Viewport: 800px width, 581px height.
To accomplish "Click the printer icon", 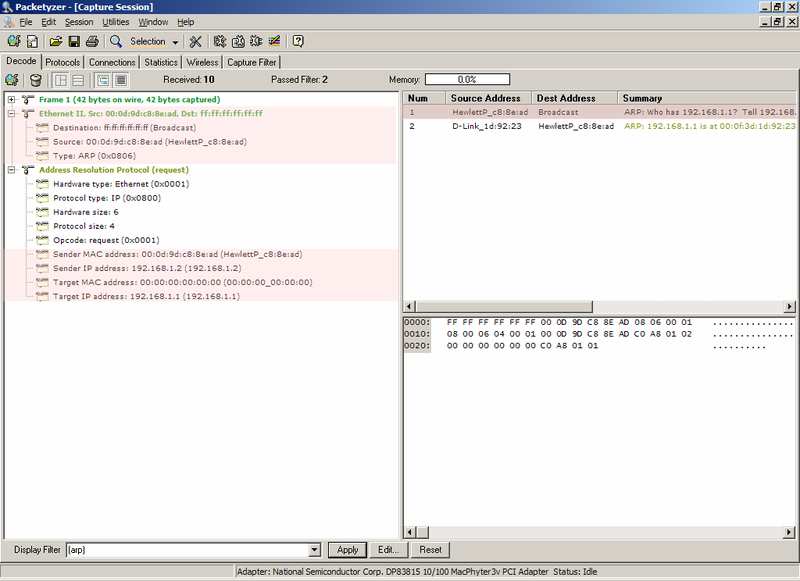I will (x=92, y=41).
